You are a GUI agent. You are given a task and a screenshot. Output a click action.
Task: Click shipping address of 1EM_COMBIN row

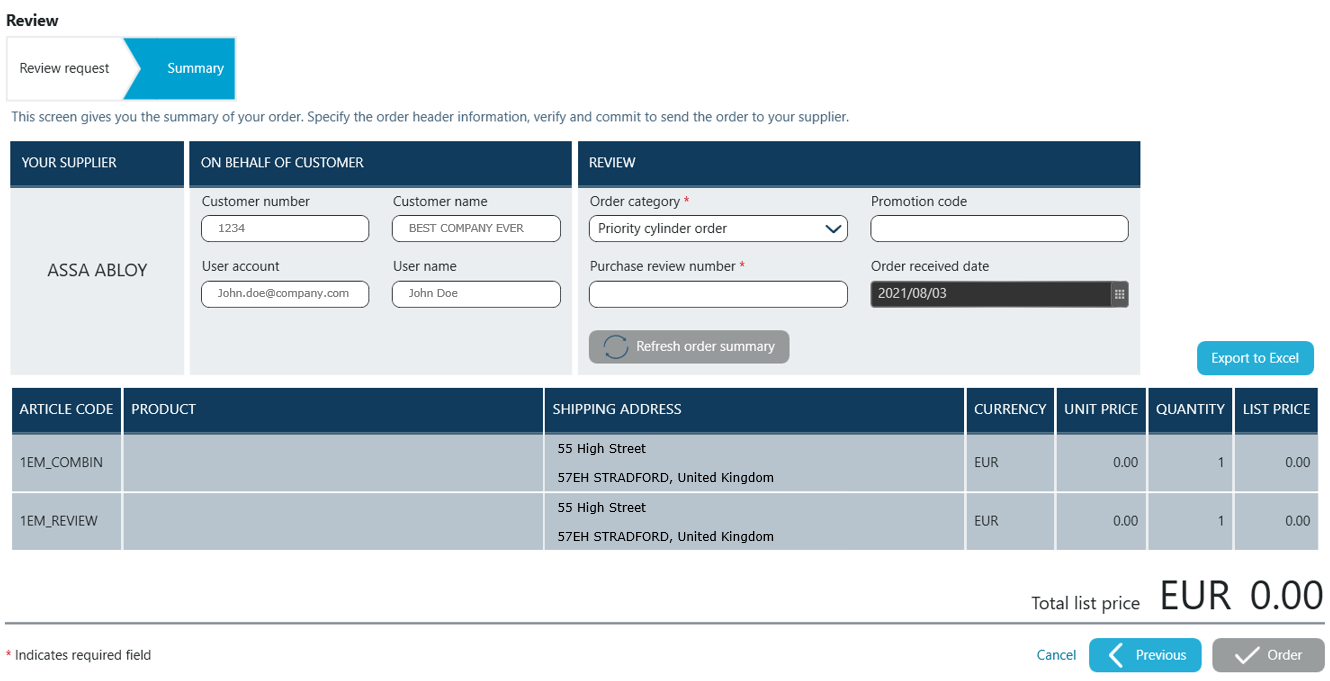point(754,463)
